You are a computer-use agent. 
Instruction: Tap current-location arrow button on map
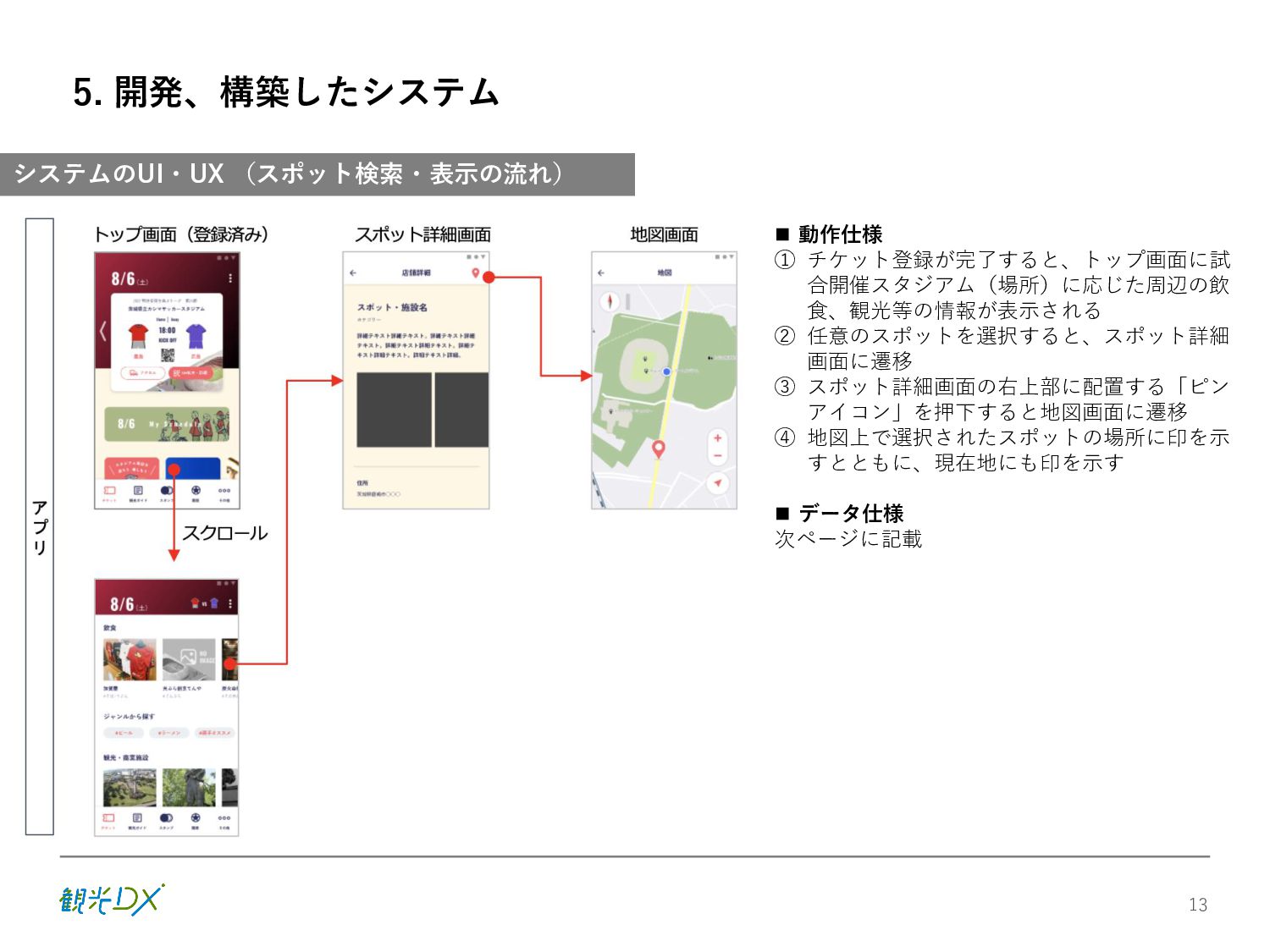[717, 483]
